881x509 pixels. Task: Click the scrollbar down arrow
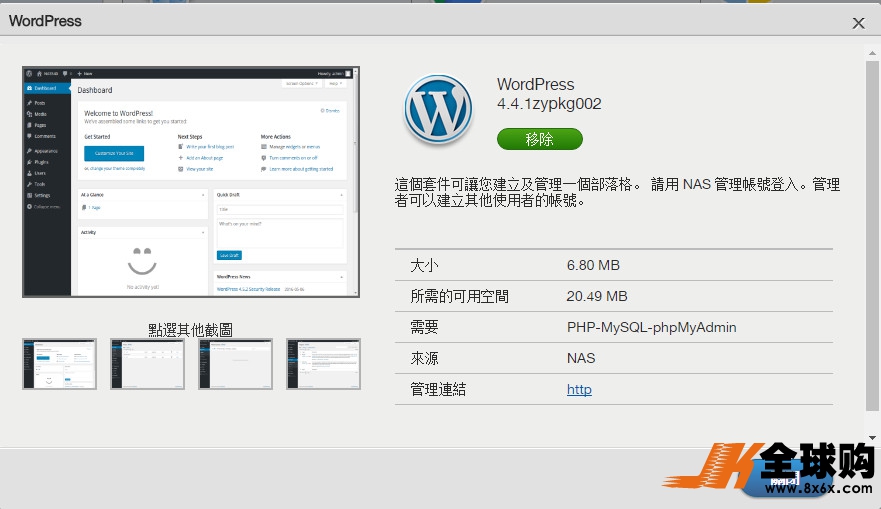[x=872, y=437]
